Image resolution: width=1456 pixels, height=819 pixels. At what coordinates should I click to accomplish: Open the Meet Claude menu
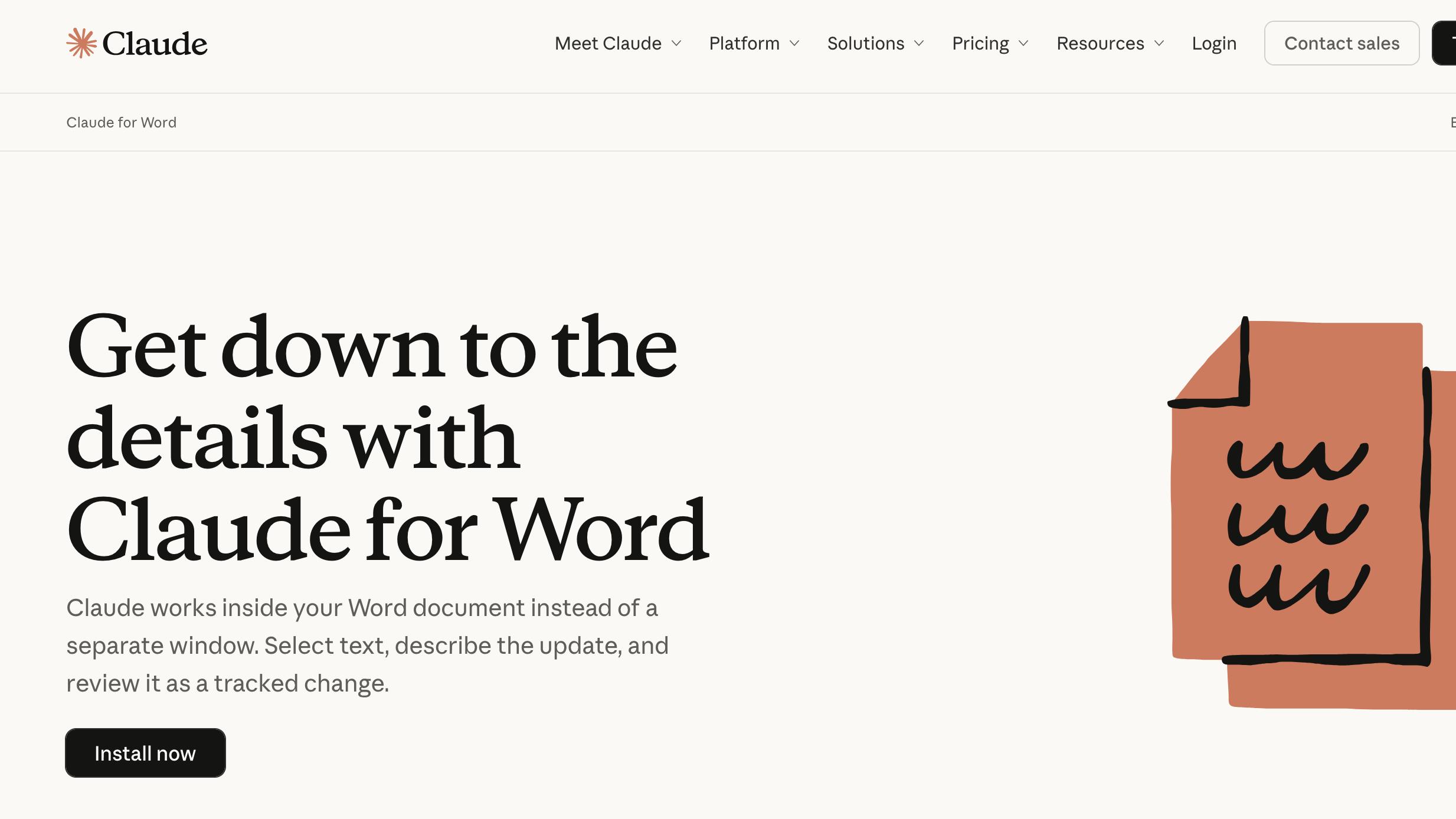[608, 43]
